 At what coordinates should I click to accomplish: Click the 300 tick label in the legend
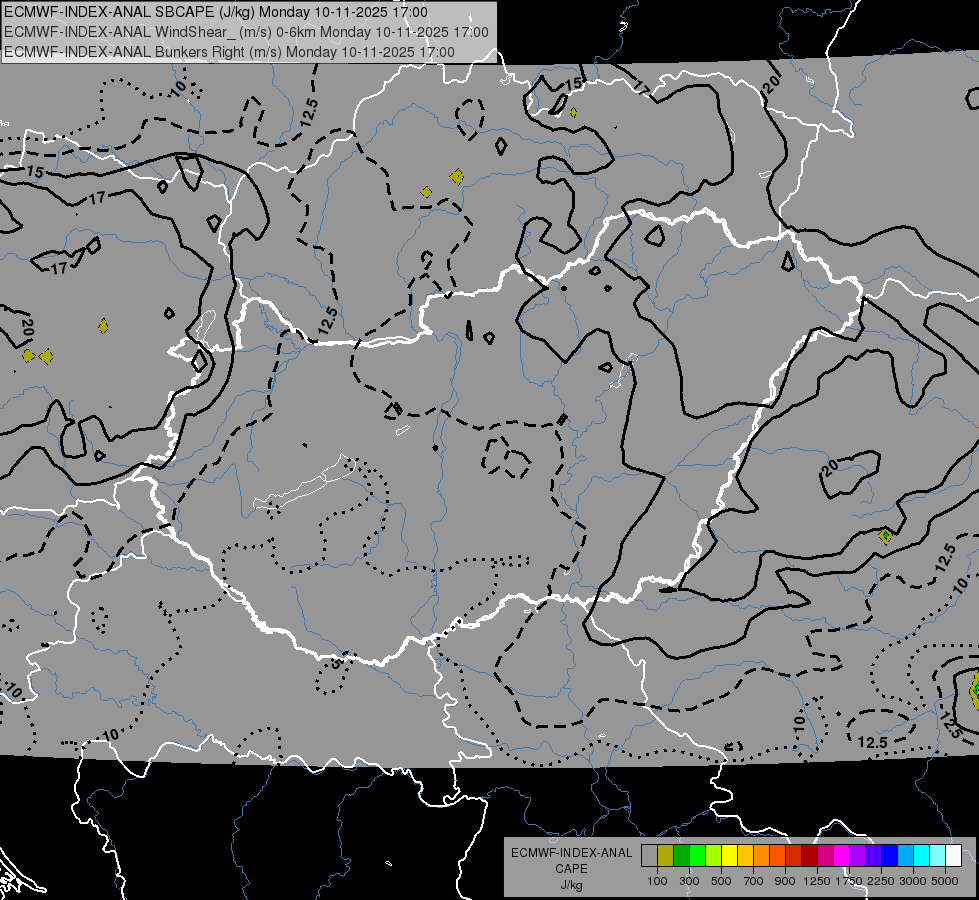689,881
